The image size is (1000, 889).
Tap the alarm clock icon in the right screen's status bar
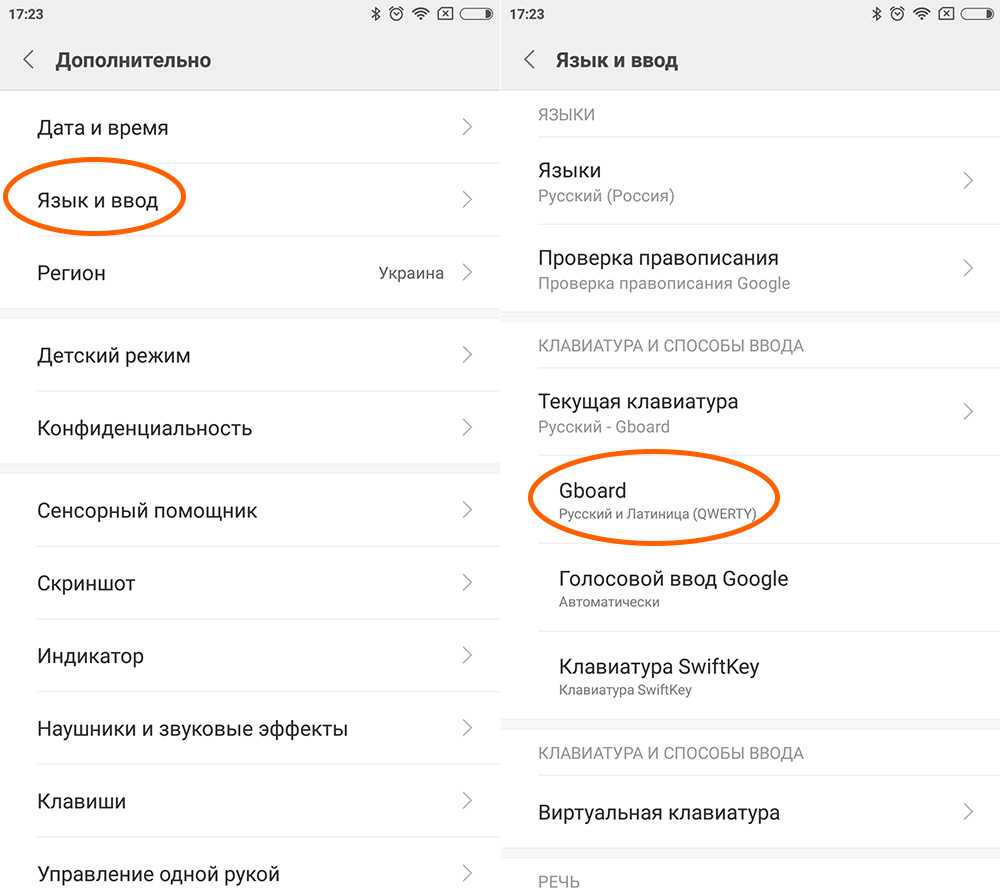tap(897, 14)
